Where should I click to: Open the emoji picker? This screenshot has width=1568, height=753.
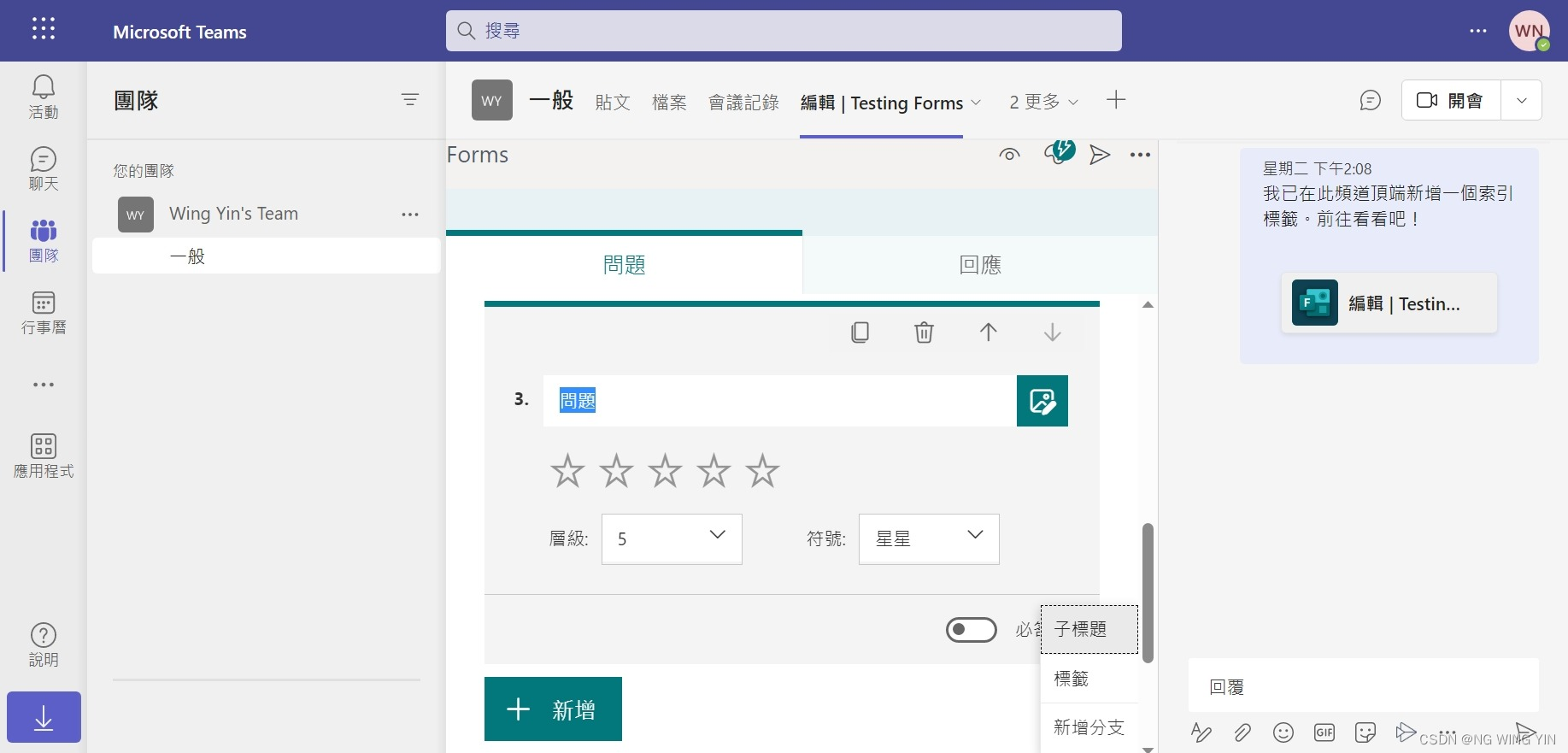click(x=1283, y=732)
